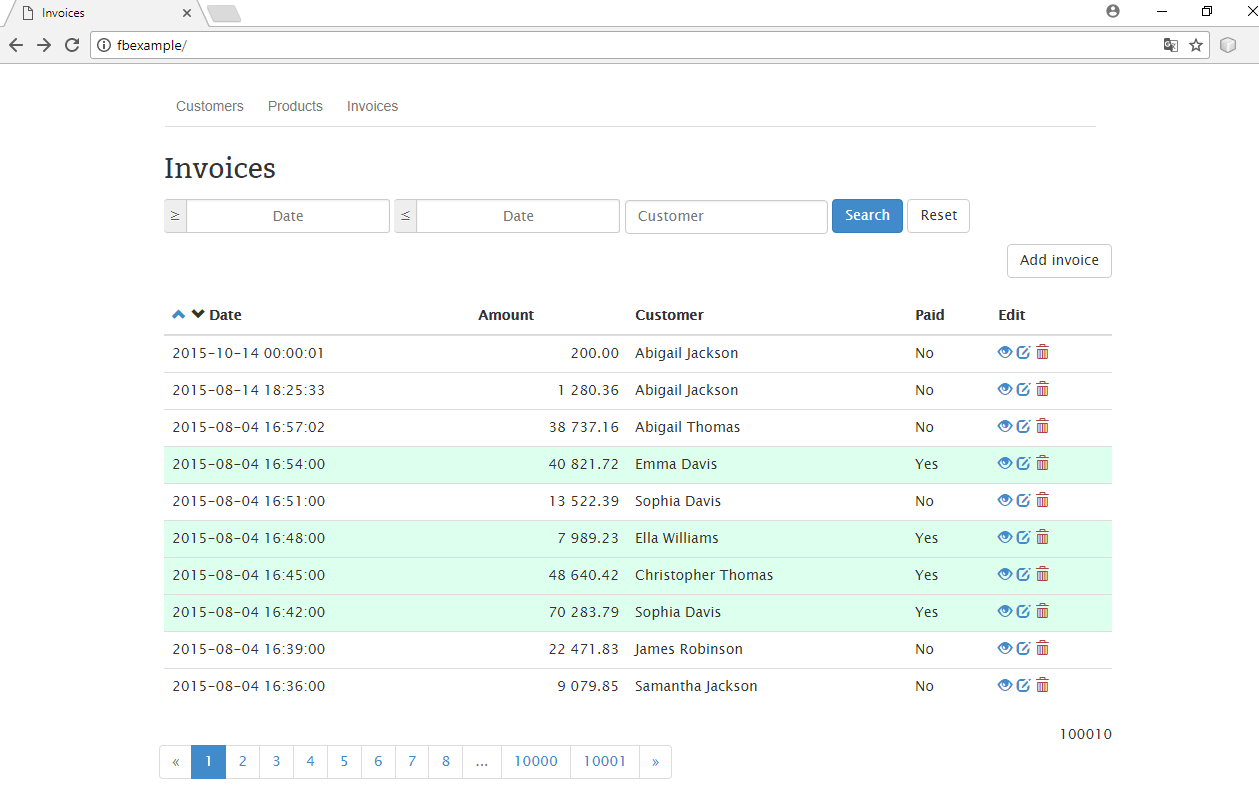
Task: Open the Products menu item
Action: 295,106
